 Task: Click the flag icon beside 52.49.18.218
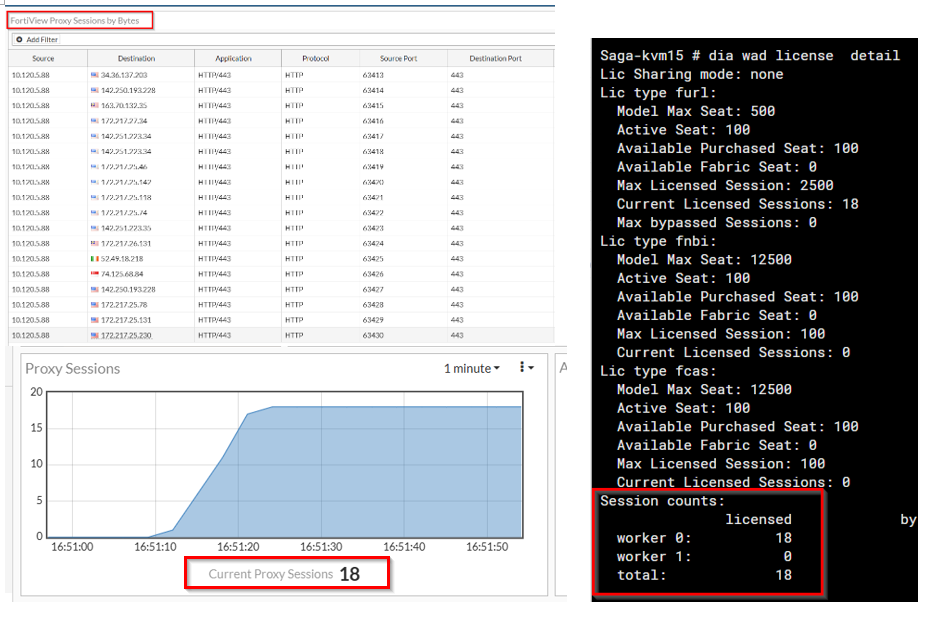click(x=95, y=259)
